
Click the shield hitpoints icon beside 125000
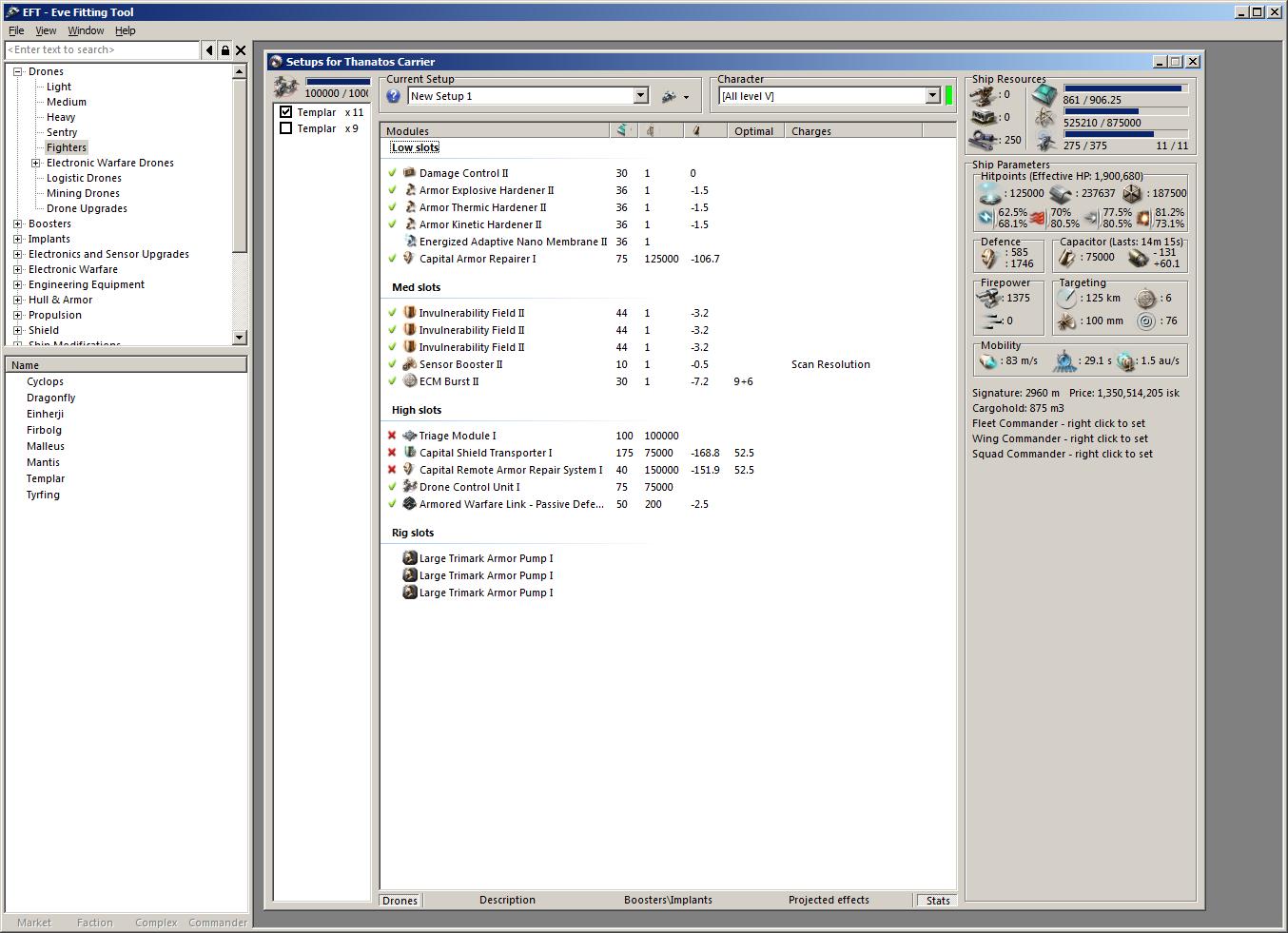coord(990,193)
